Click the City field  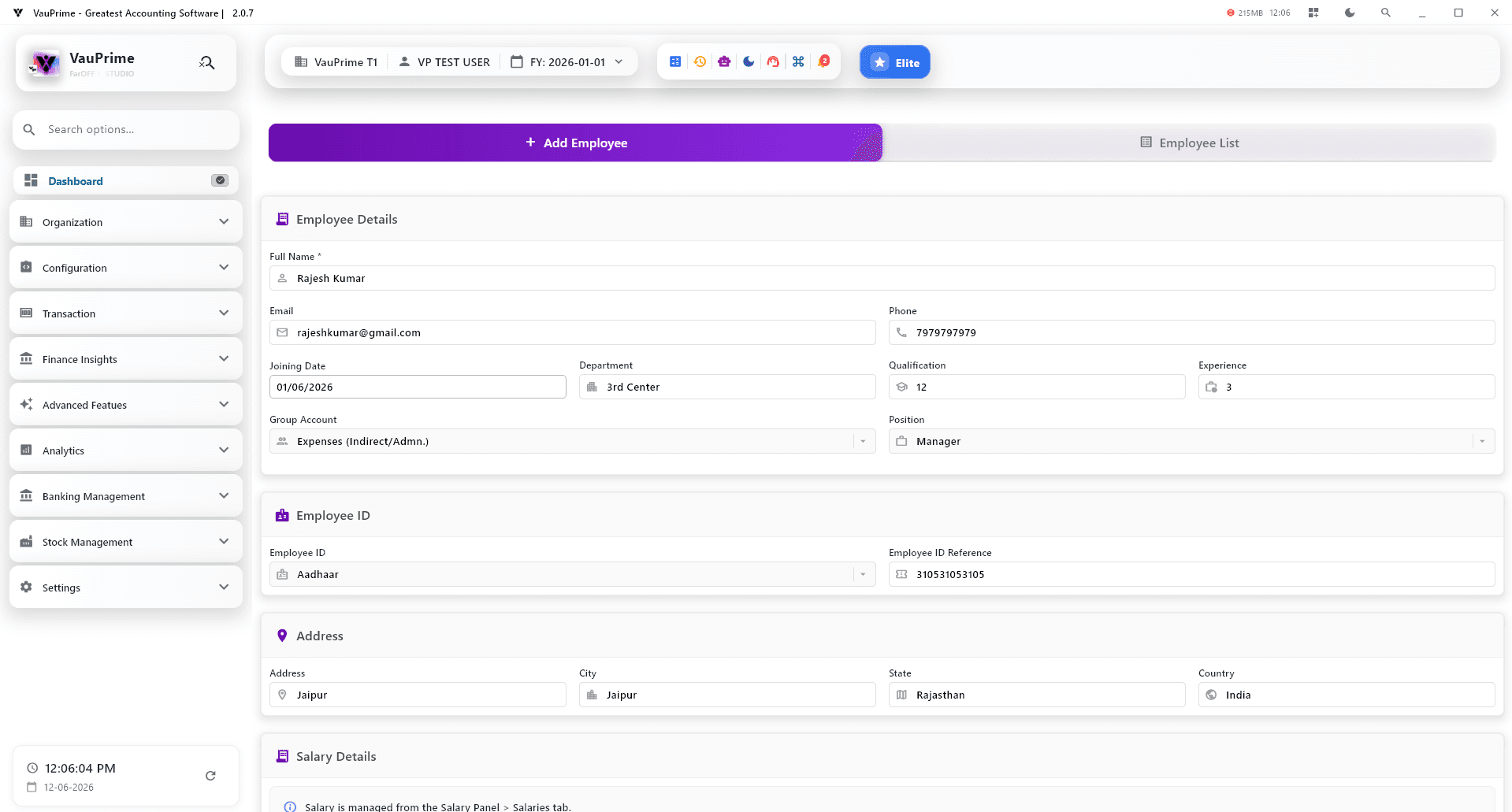[727, 695]
